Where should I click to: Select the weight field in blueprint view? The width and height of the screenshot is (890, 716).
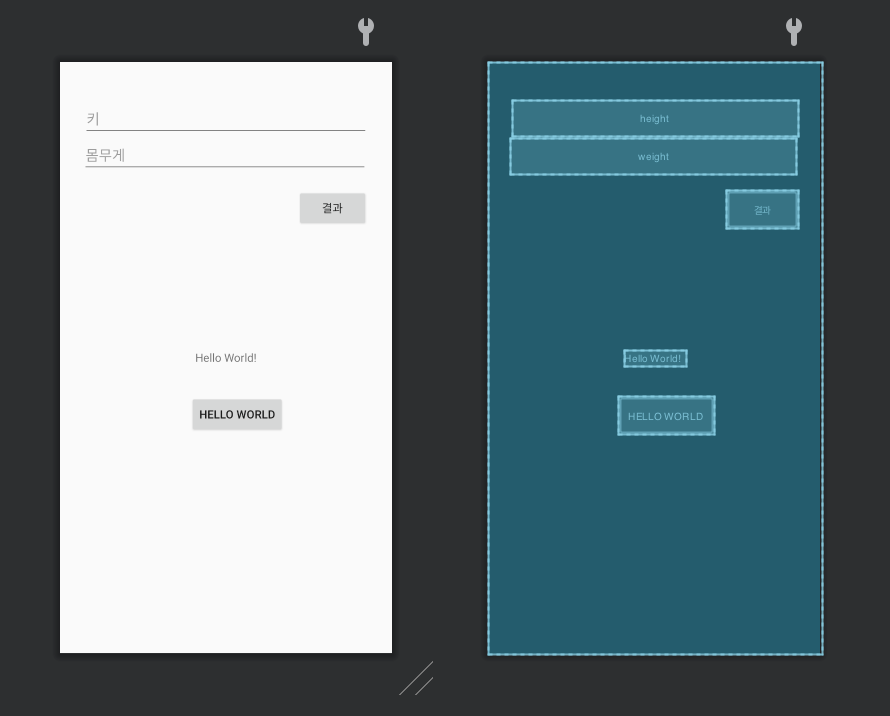pyautogui.click(x=653, y=157)
